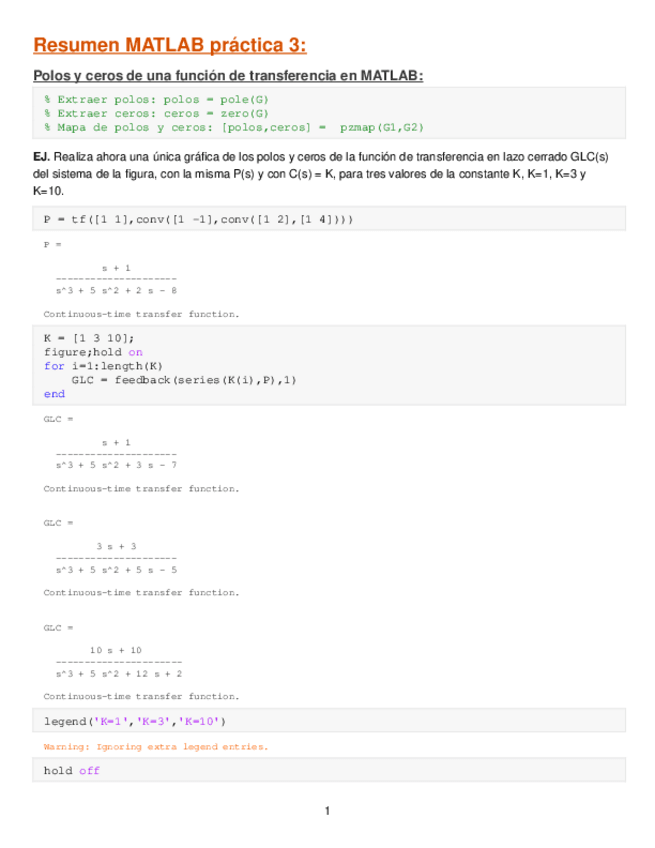Click the first GLC output with s + 1
655x848 pixels.
coord(116,454)
